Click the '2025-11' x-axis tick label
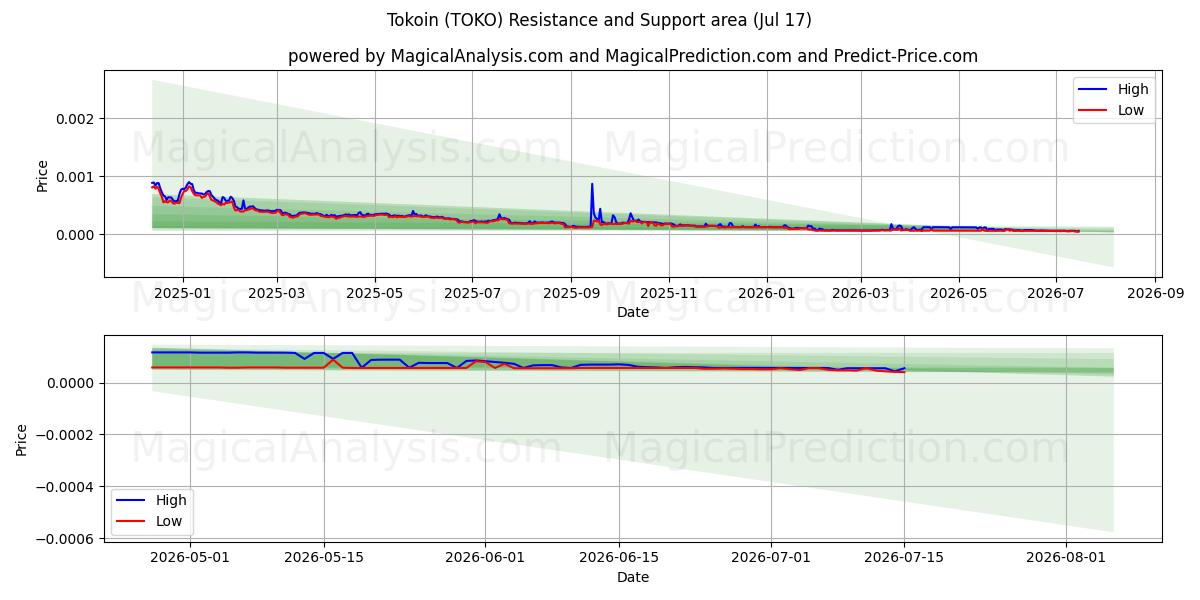Screen dimensions: 1200x600 670,294
